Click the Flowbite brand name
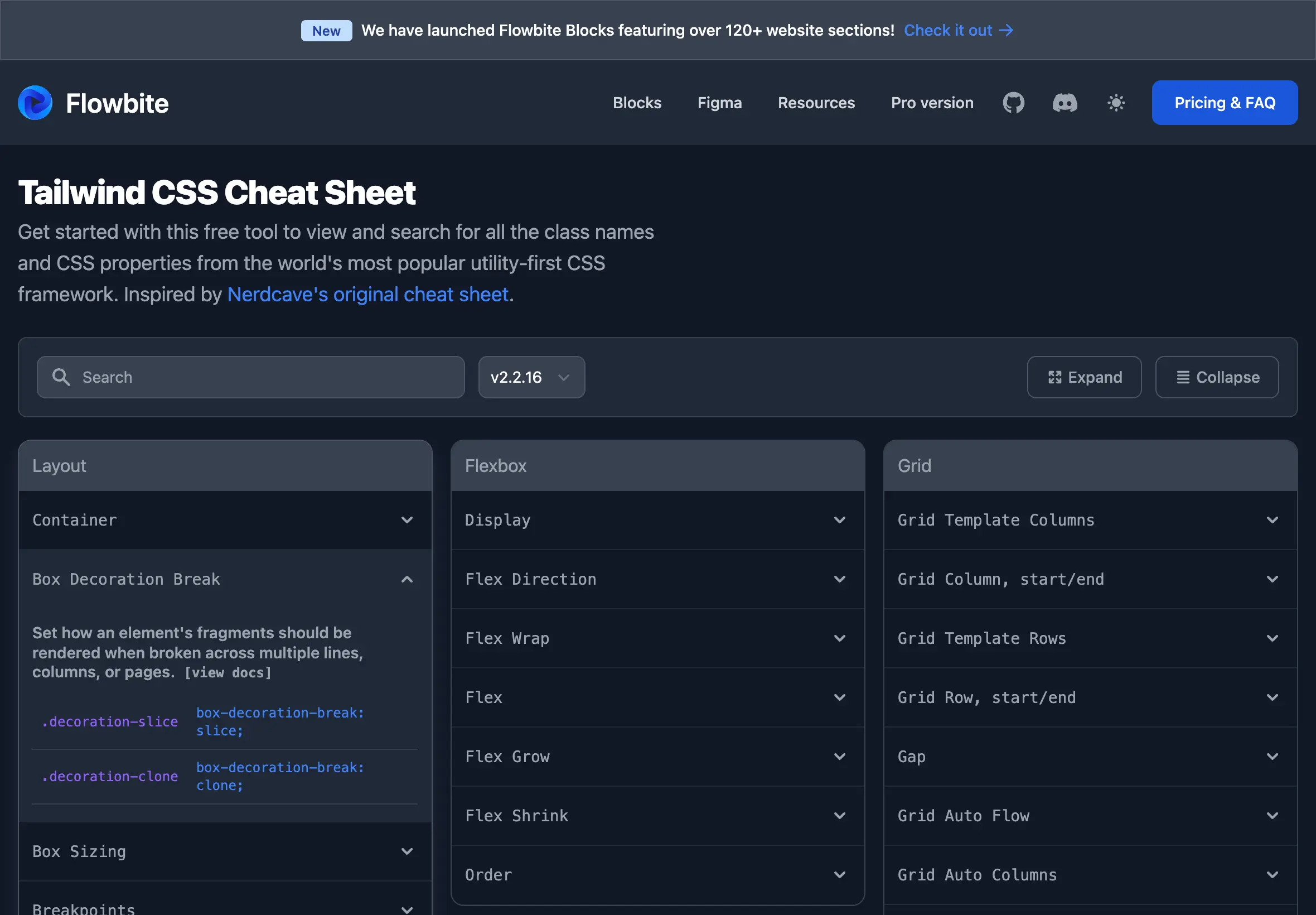Screen dimensions: 1316x915 [x=117, y=104]
